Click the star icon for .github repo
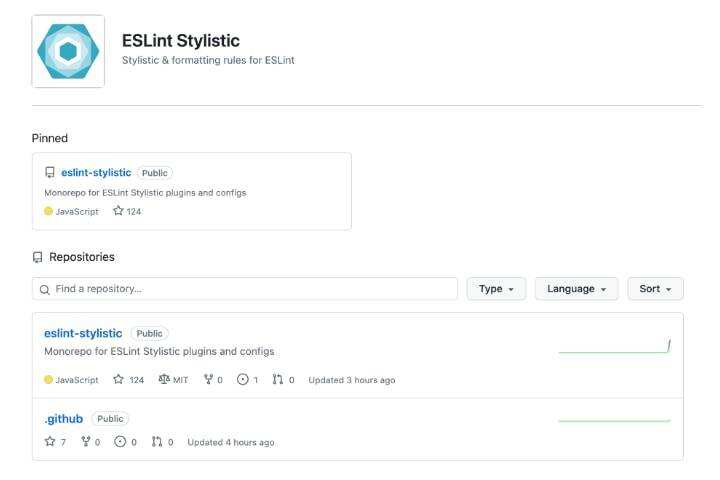This screenshot has height=480, width=720. [x=50, y=442]
